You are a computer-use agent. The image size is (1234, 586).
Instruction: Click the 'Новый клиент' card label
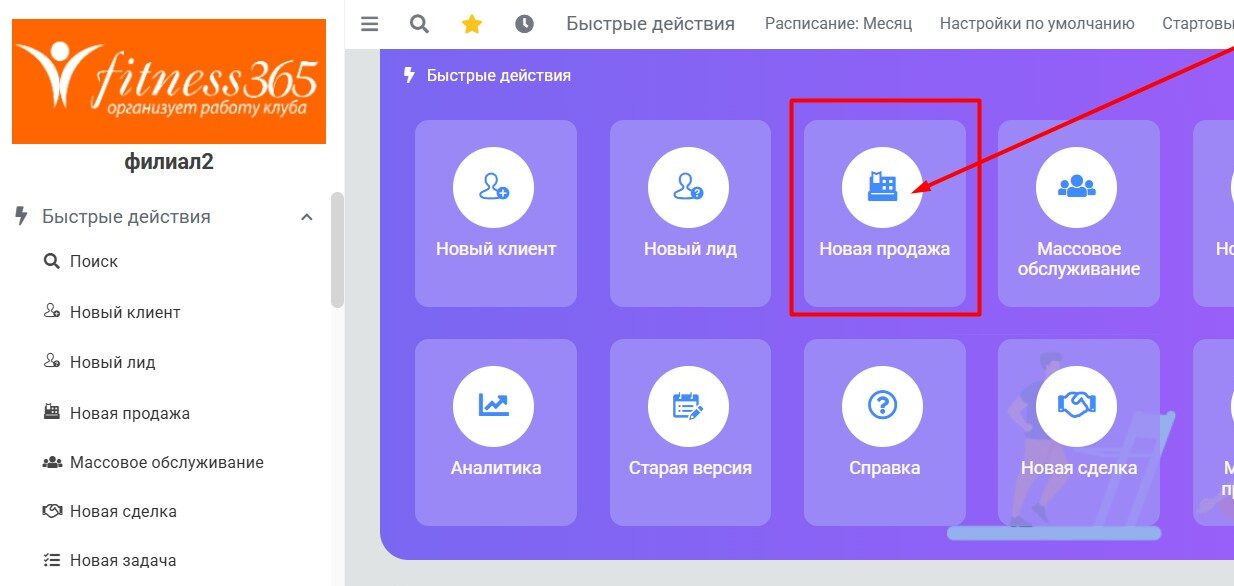pyautogui.click(x=496, y=249)
